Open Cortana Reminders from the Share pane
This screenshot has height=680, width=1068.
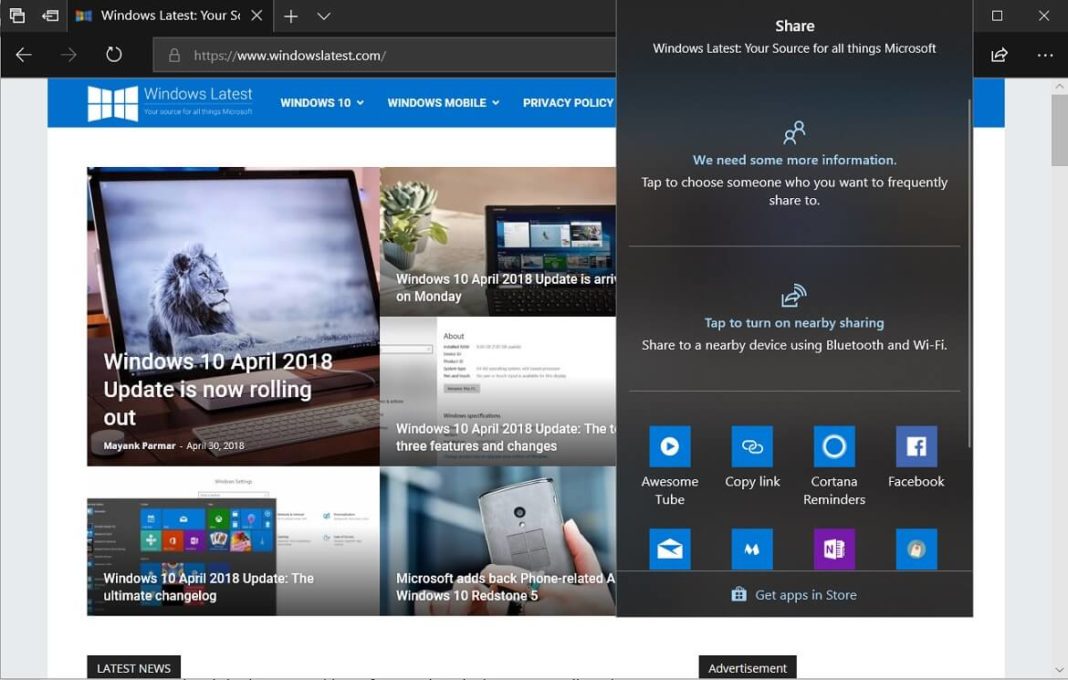click(x=834, y=446)
